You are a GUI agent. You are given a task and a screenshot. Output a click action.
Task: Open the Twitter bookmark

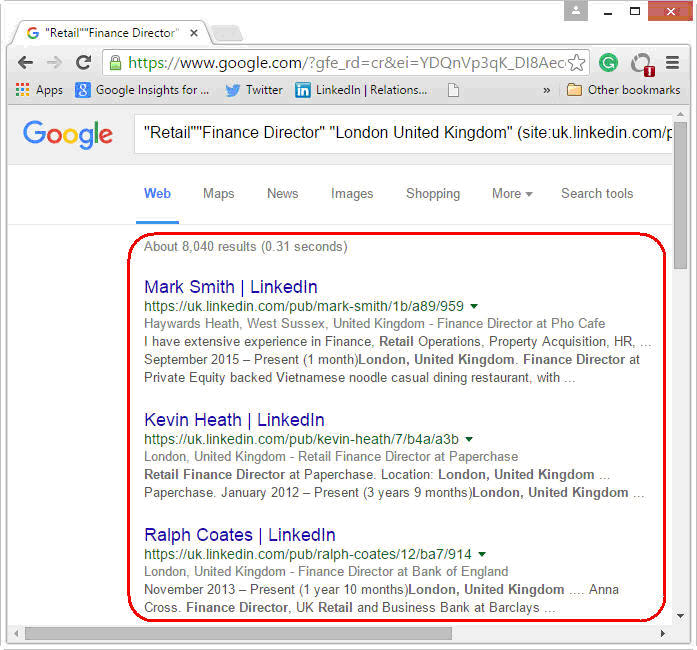[253, 90]
